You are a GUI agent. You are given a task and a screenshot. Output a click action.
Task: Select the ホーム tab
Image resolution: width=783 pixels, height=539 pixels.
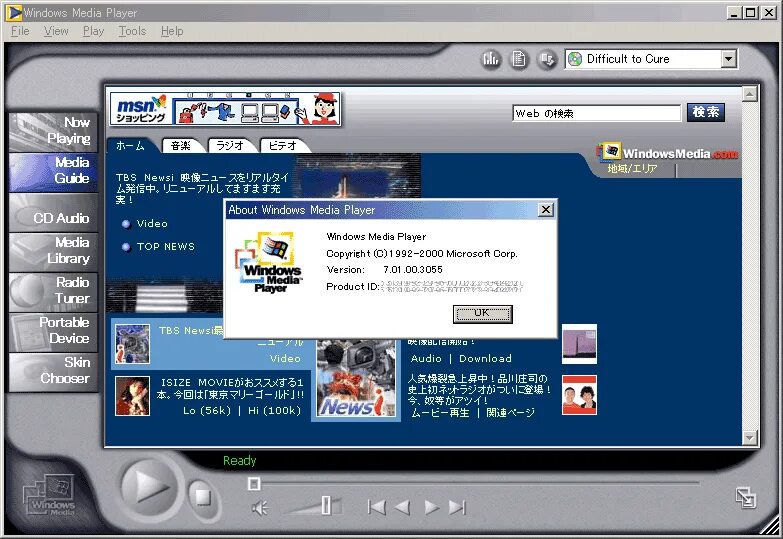coord(130,145)
